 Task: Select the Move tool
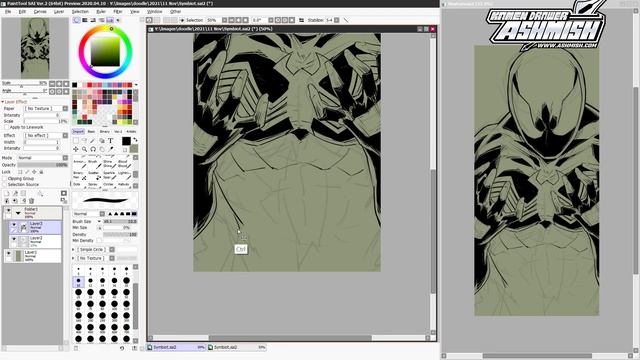coord(76,149)
